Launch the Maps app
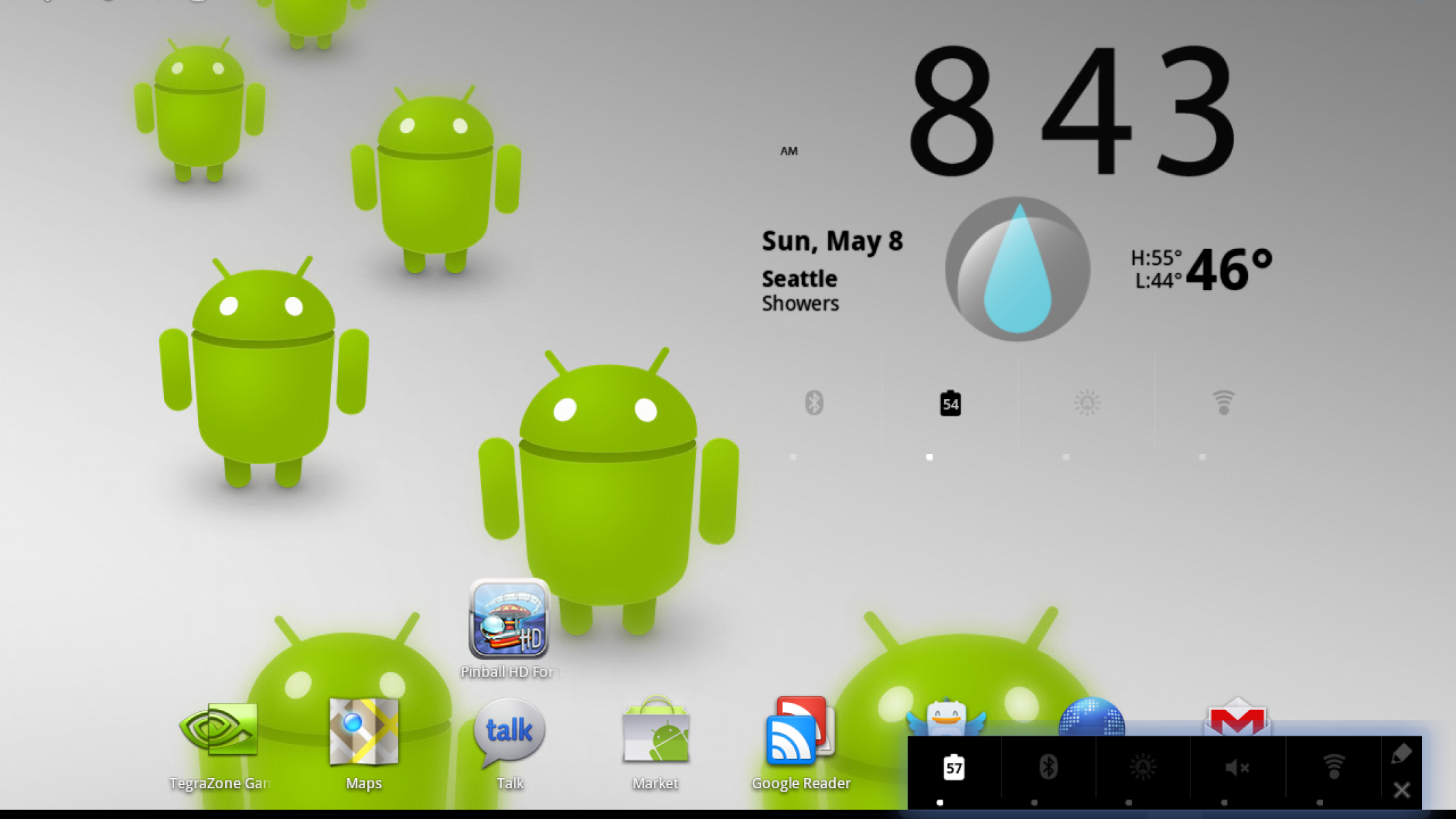The width and height of the screenshot is (1456, 819). coord(363,732)
